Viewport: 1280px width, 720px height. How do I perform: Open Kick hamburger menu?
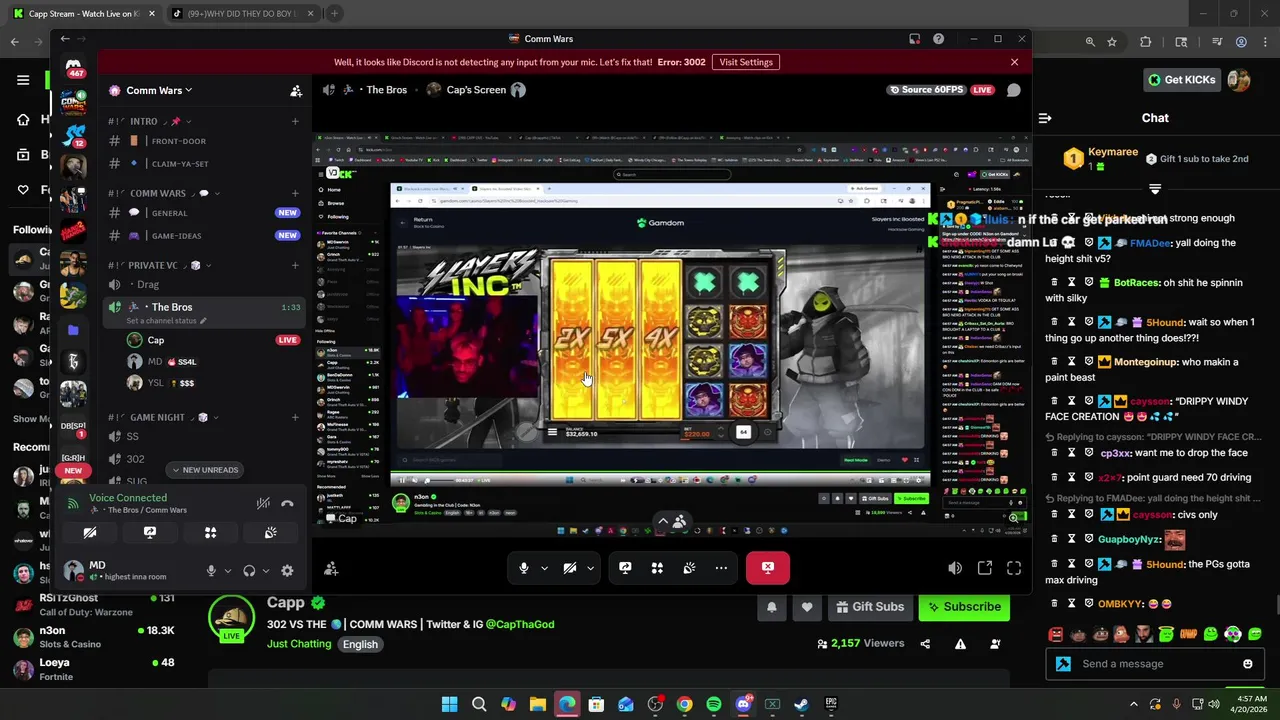(23, 80)
